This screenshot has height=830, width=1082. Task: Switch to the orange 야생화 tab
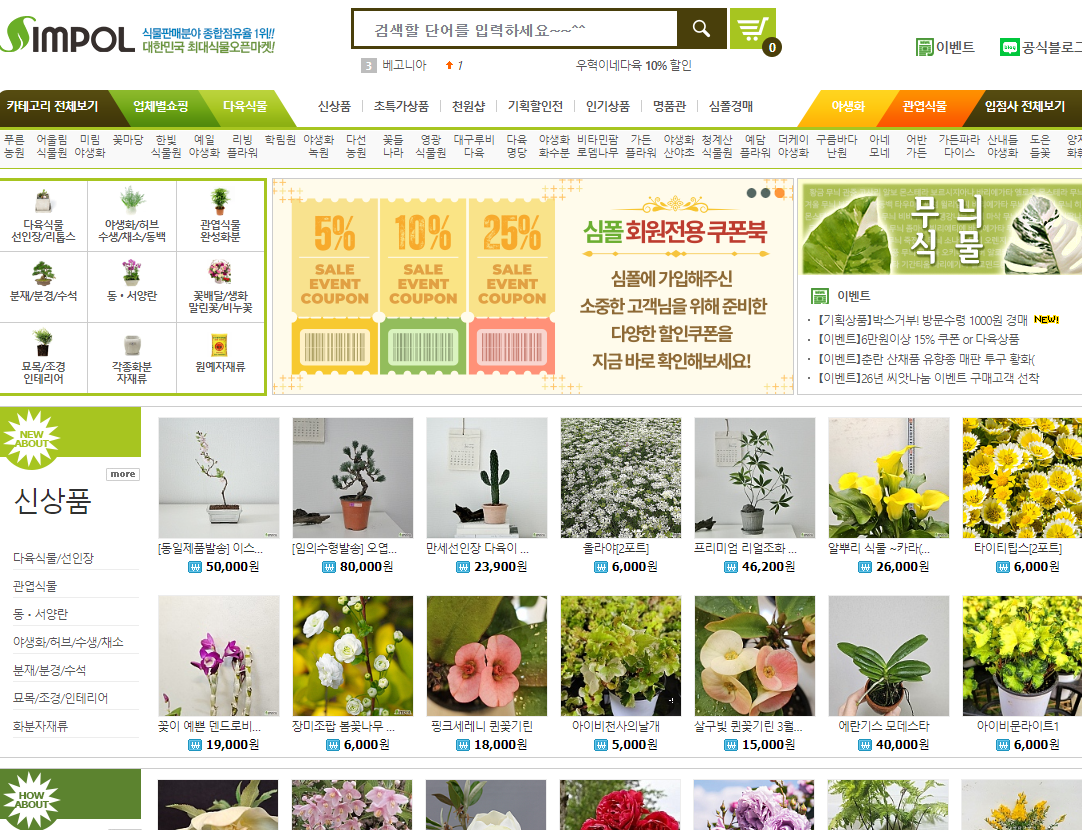(847, 106)
